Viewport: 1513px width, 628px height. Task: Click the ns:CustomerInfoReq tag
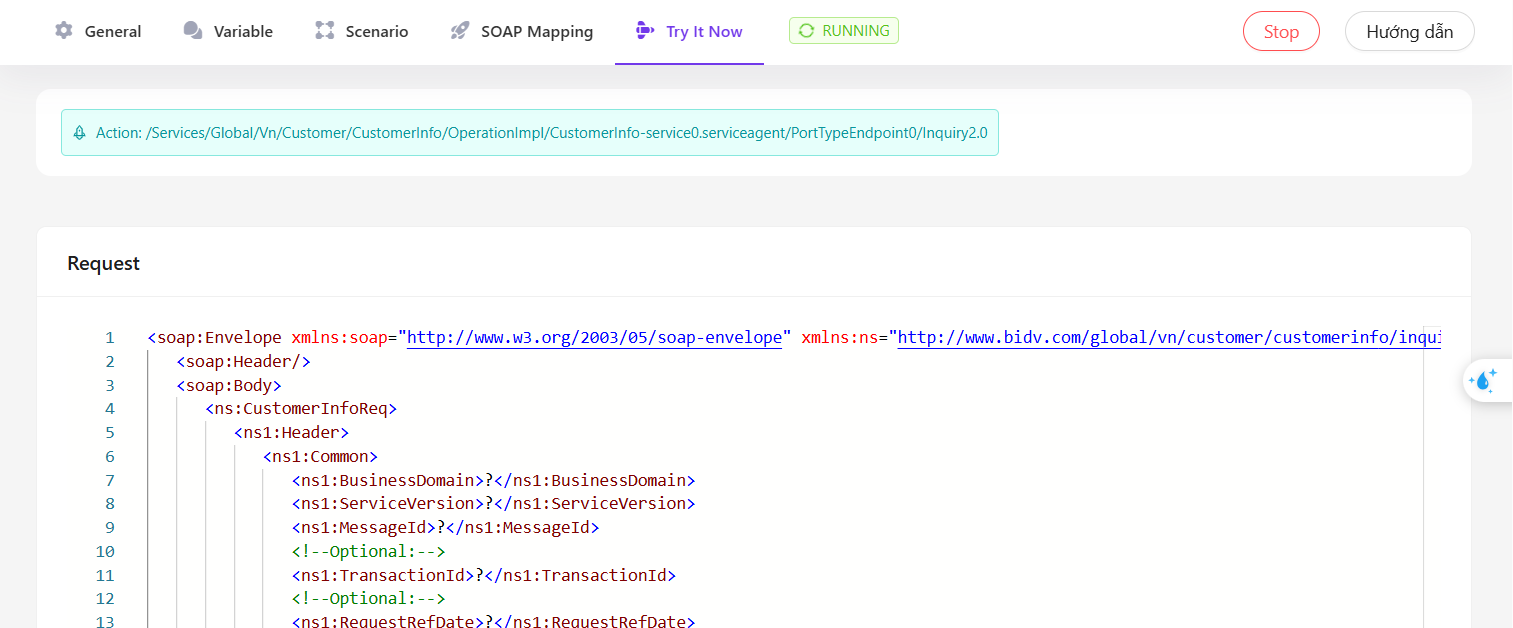click(x=301, y=409)
